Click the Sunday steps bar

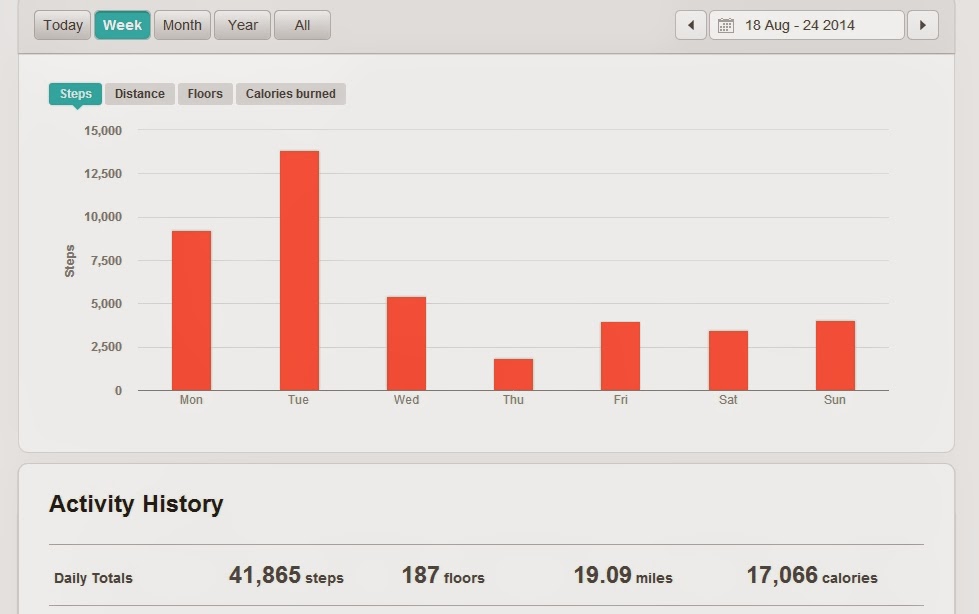(x=835, y=355)
